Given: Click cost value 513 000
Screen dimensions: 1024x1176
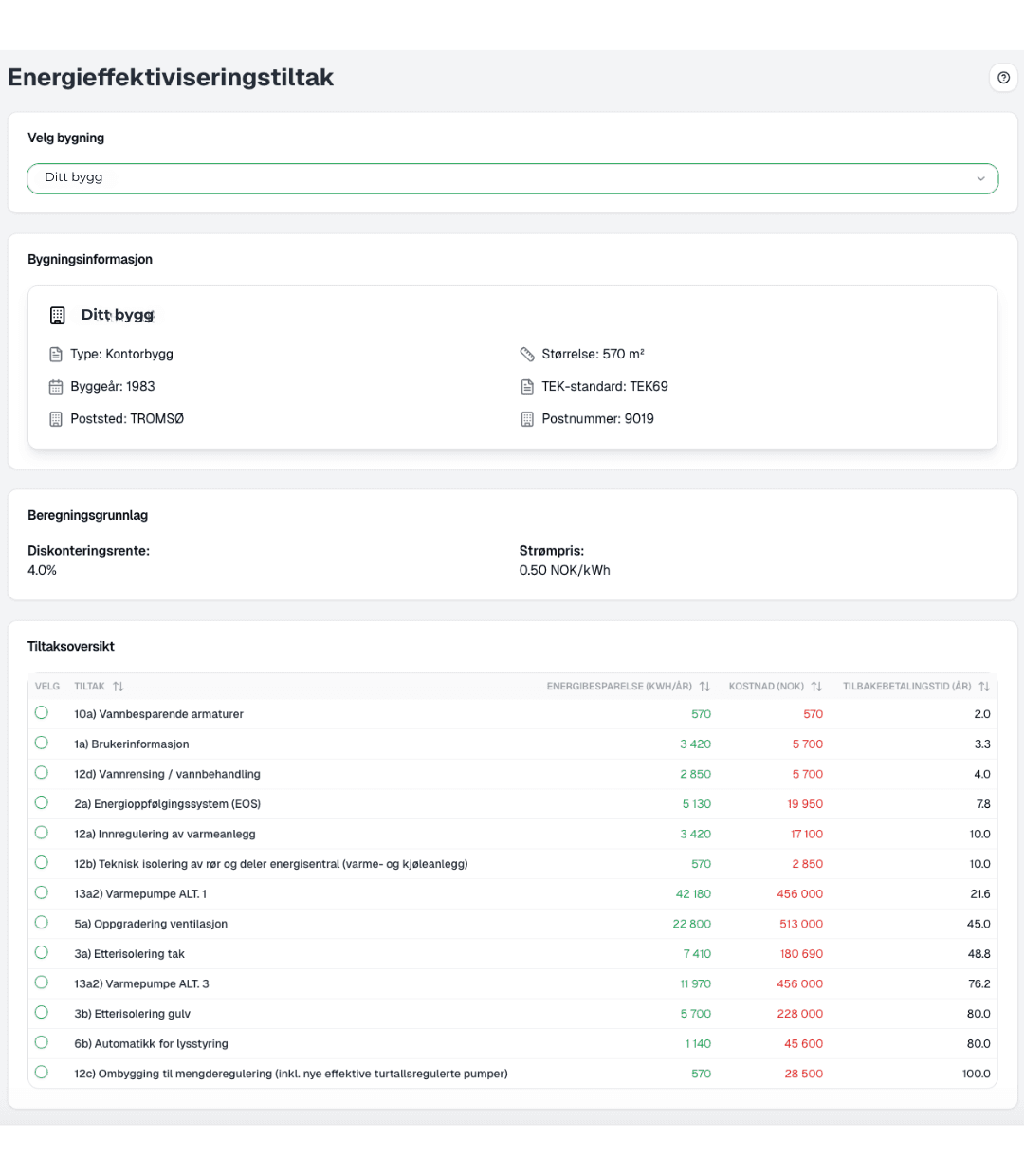Looking at the screenshot, I should click(x=801, y=924).
